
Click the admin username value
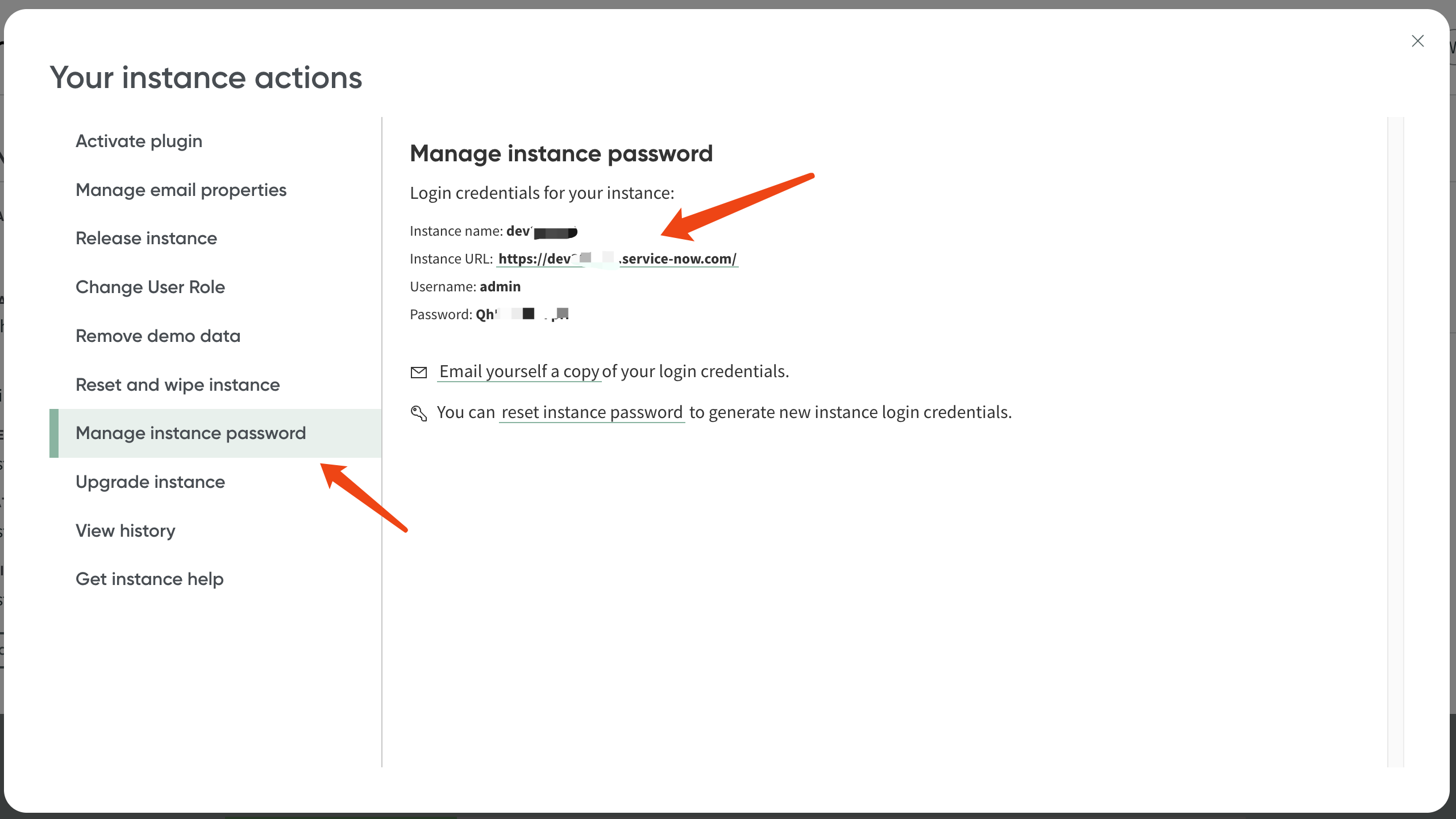point(500,287)
